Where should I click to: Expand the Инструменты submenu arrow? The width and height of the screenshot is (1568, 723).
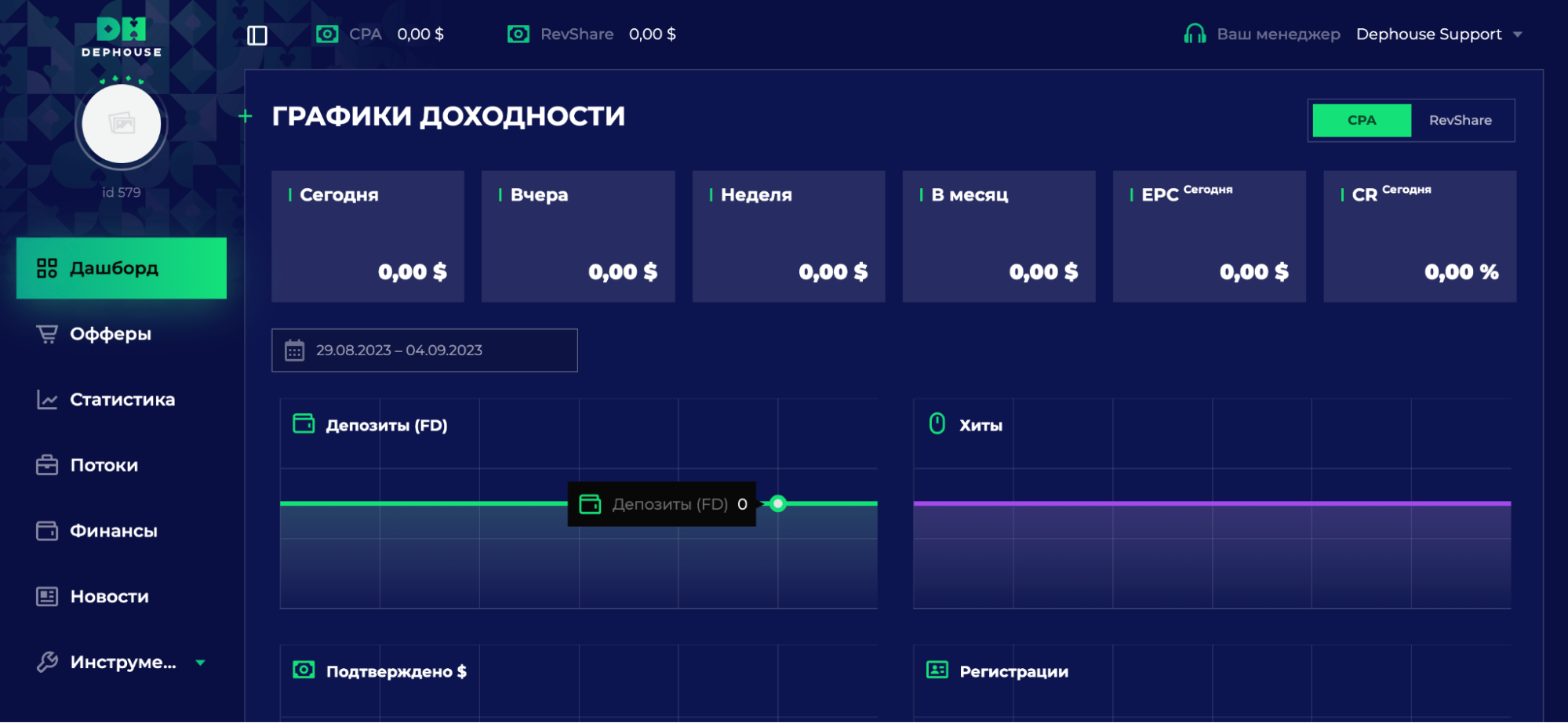point(201,663)
